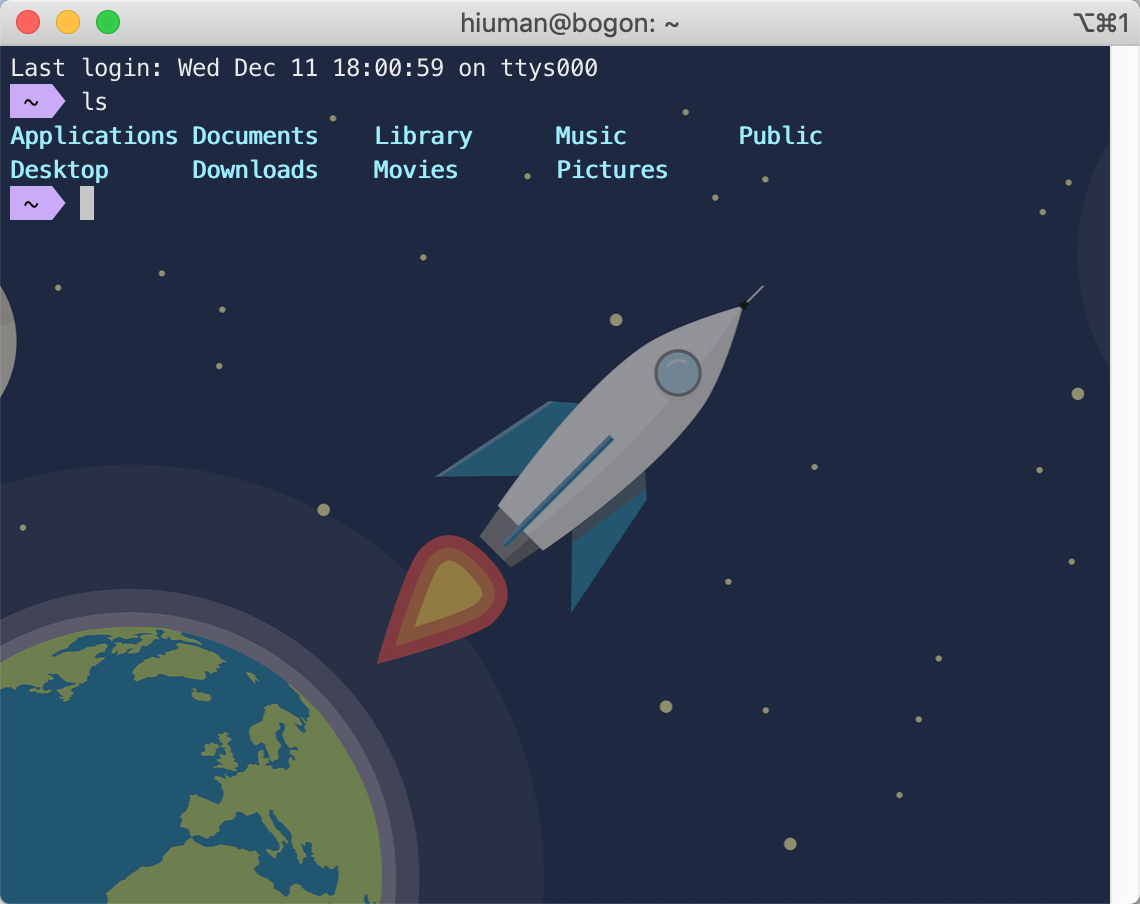The width and height of the screenshot is (1140, 904).
Task: Click the Desktop directory name
Action: [x=60, y=171]
